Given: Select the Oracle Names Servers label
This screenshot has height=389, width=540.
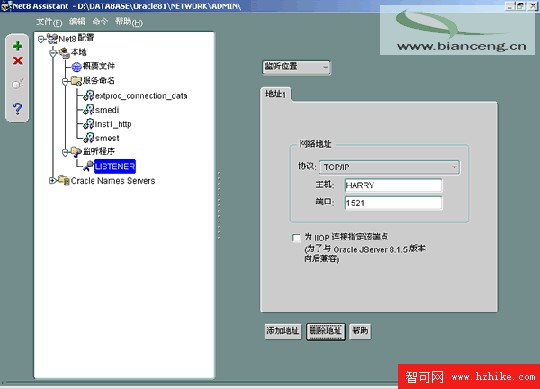Looking at the screenshot, I should click(113, 181).
